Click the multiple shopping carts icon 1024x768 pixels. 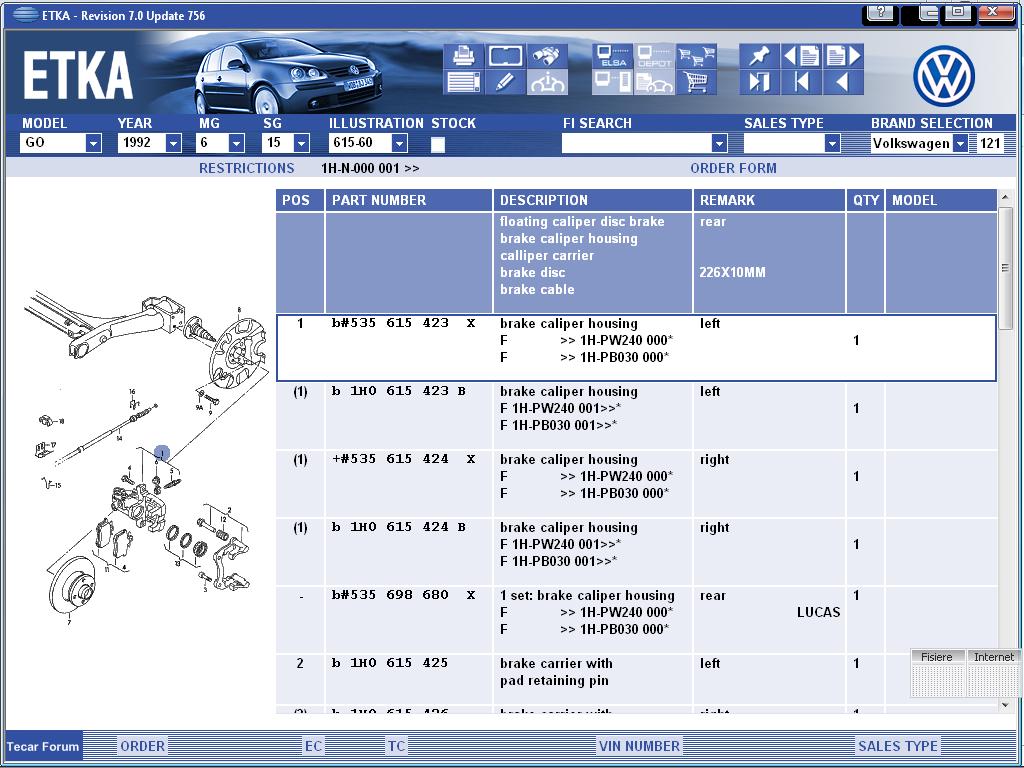point(696,56)
